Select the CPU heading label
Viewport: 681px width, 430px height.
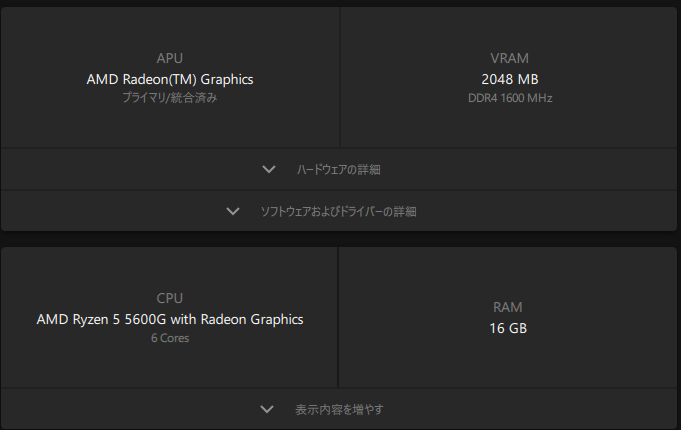pos(170,298)
